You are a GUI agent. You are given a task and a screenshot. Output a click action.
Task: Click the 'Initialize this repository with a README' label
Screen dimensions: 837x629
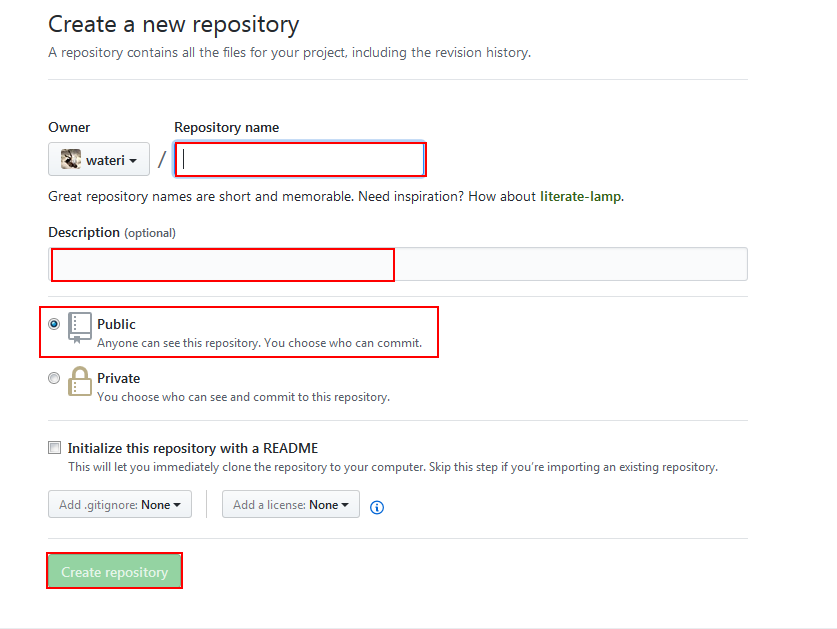tap(193, 448)
